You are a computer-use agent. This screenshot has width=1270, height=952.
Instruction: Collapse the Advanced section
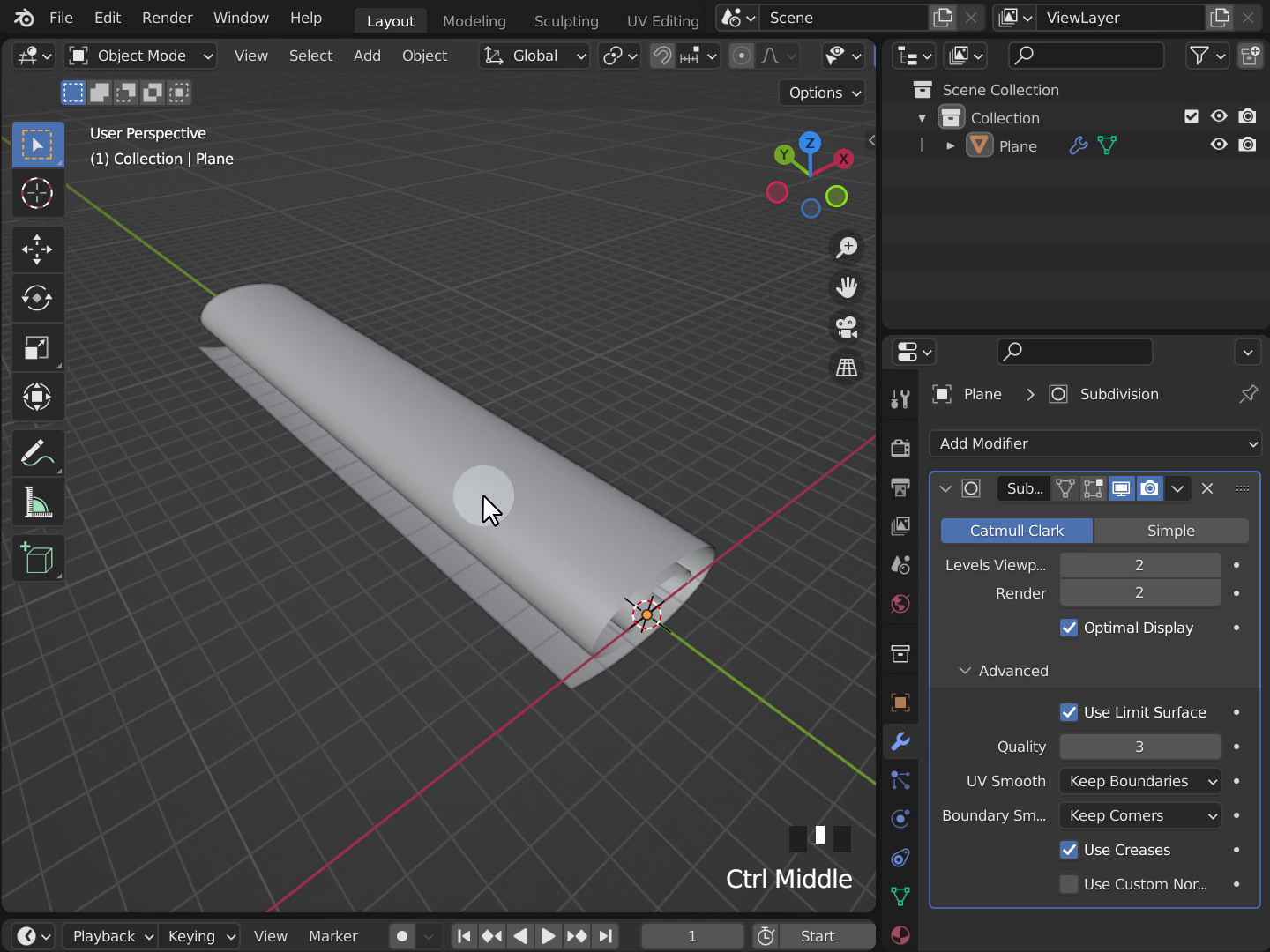(1004, 671)
